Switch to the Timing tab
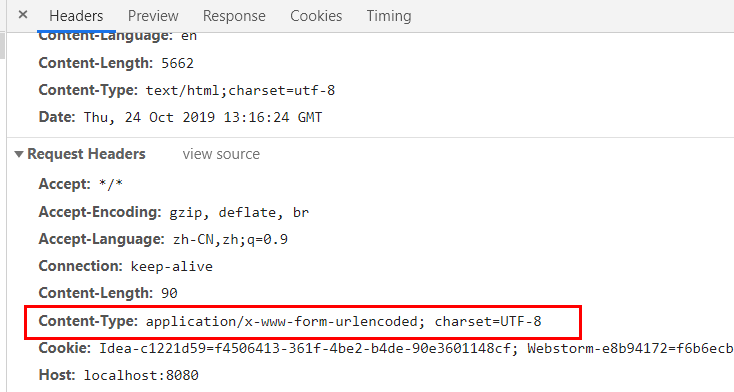Viewport: 734px width, 392px height. pos(389,16)
